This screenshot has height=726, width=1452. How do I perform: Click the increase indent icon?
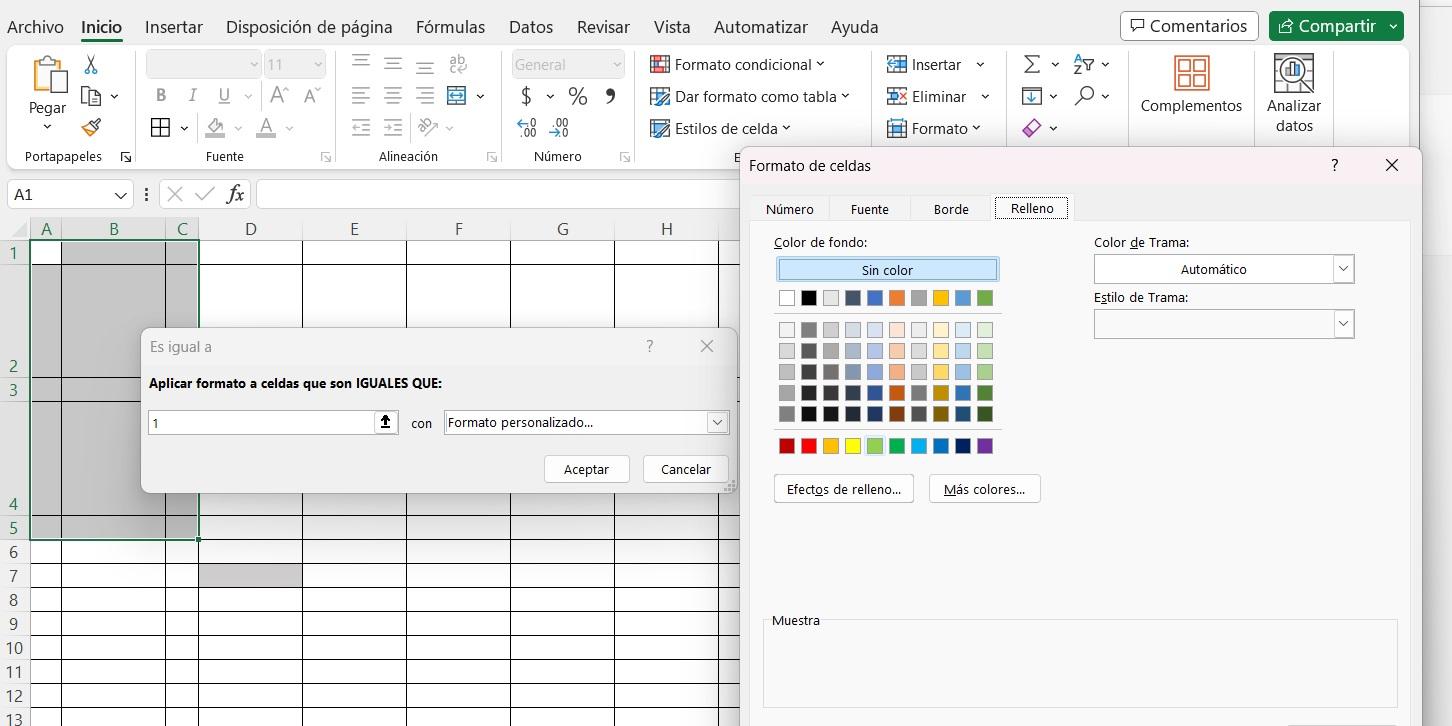coord(393,127)
